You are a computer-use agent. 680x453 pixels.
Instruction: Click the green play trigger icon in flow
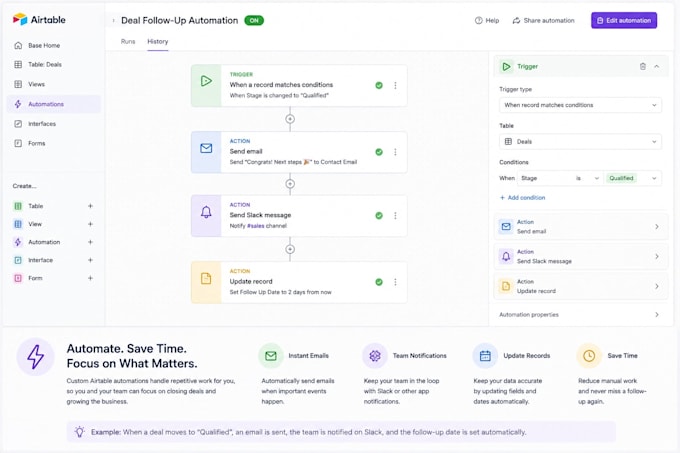pyautogui.click(x=206, y=81)
